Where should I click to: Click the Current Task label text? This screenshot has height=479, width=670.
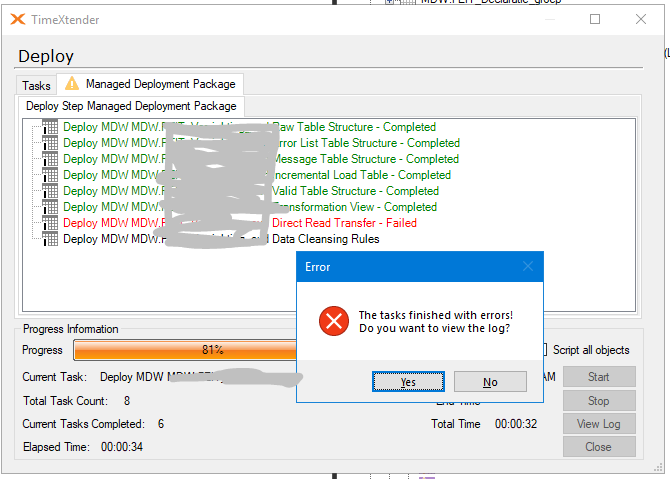pyautogui.click(x=54, y=377)
